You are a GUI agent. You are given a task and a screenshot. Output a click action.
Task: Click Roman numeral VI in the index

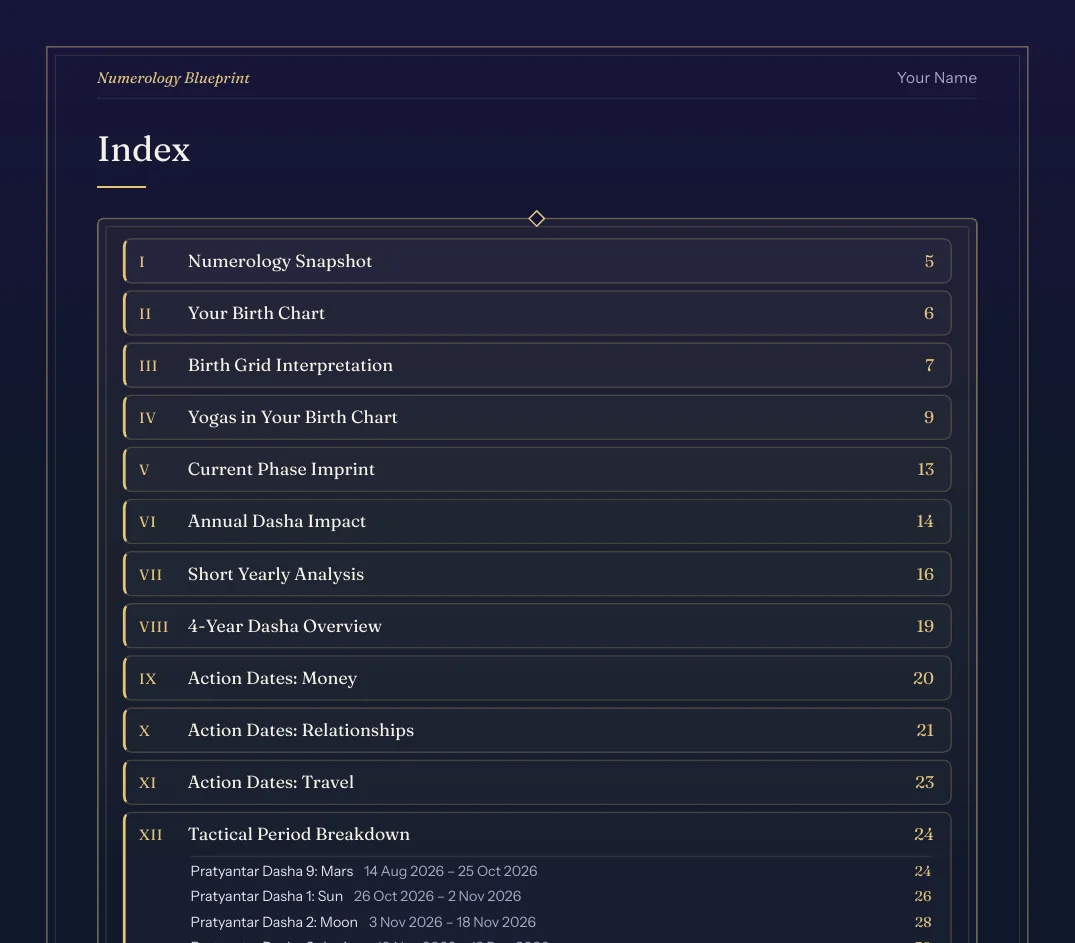point(147,523)
